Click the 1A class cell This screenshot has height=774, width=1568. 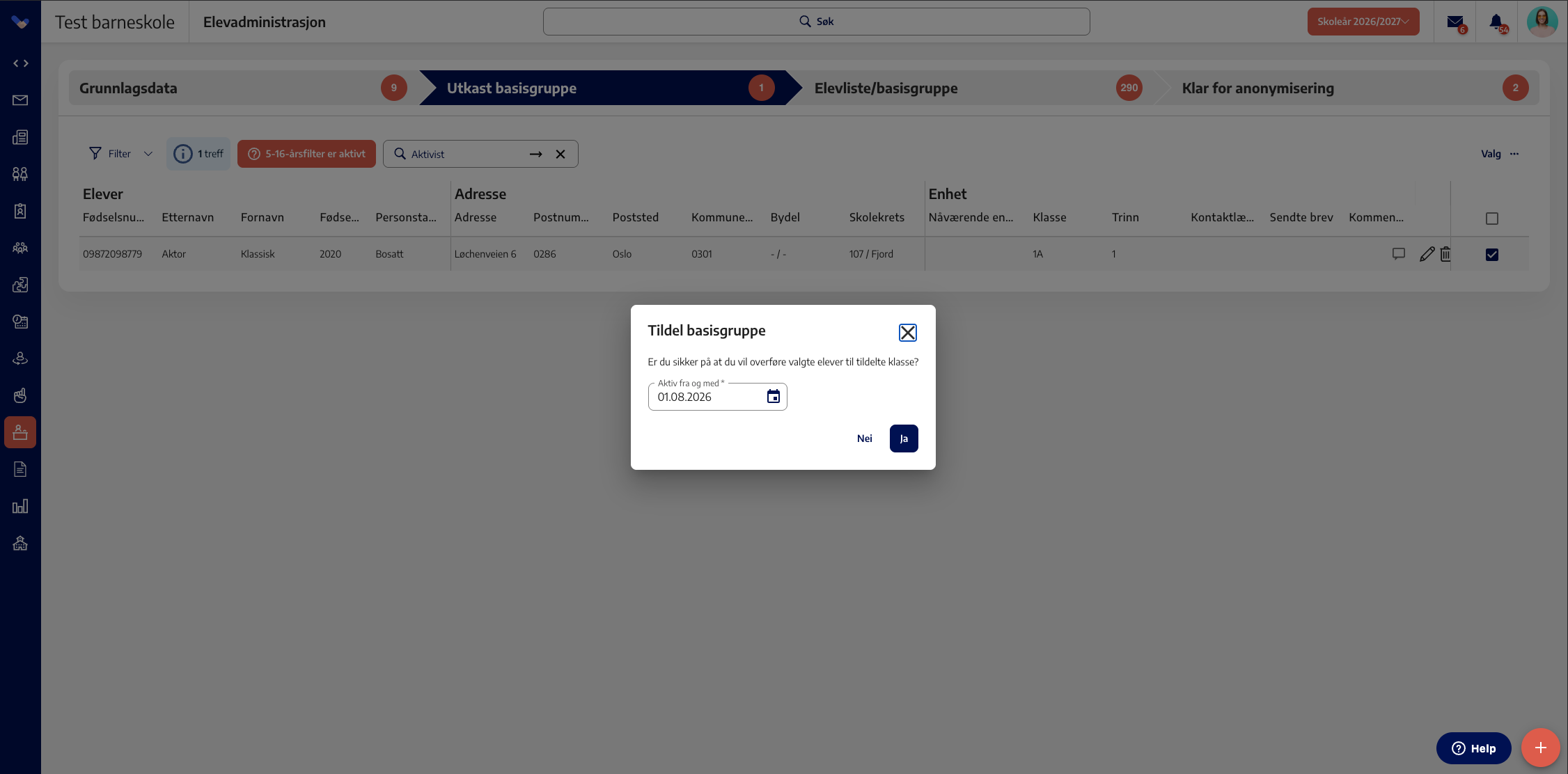pos(1037,254)
